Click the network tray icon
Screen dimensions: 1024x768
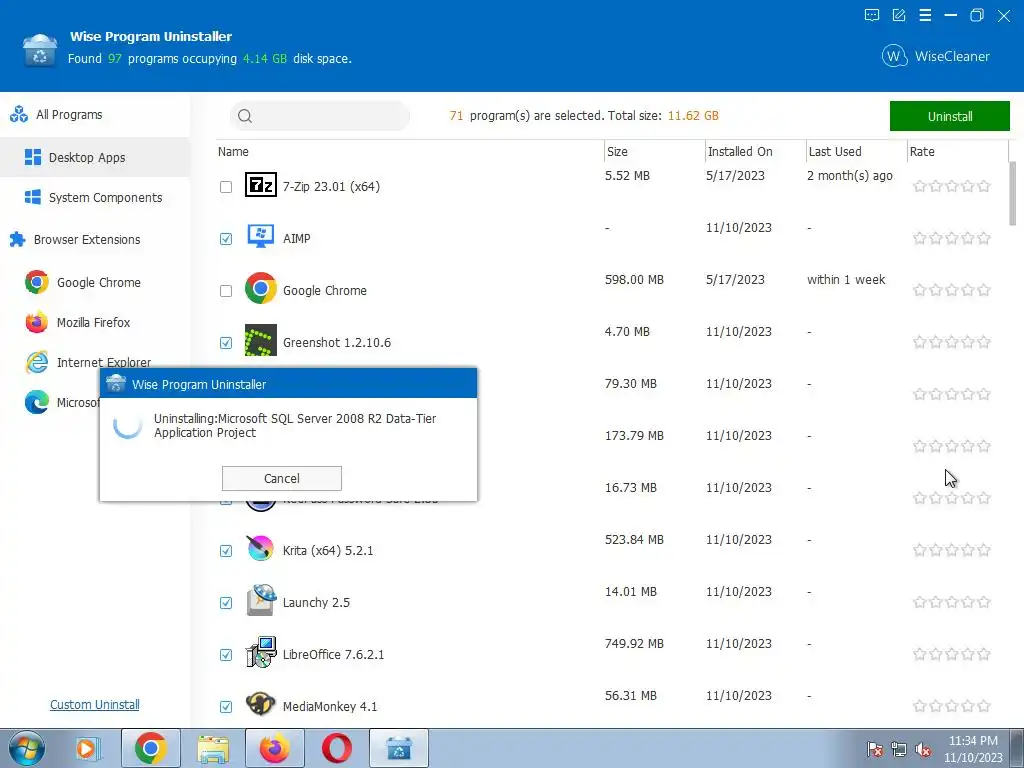click(899, 750)
